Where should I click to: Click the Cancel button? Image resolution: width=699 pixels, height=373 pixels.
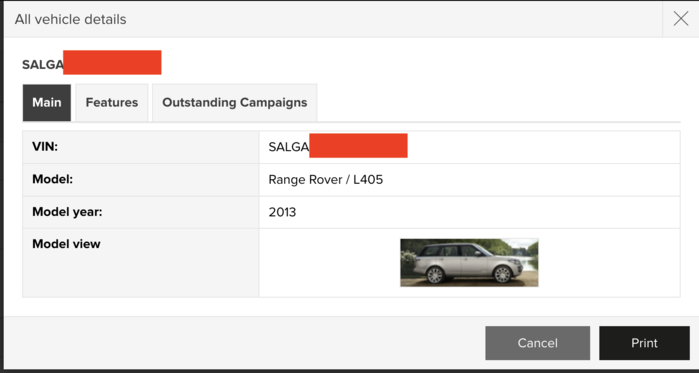point(538,343)
